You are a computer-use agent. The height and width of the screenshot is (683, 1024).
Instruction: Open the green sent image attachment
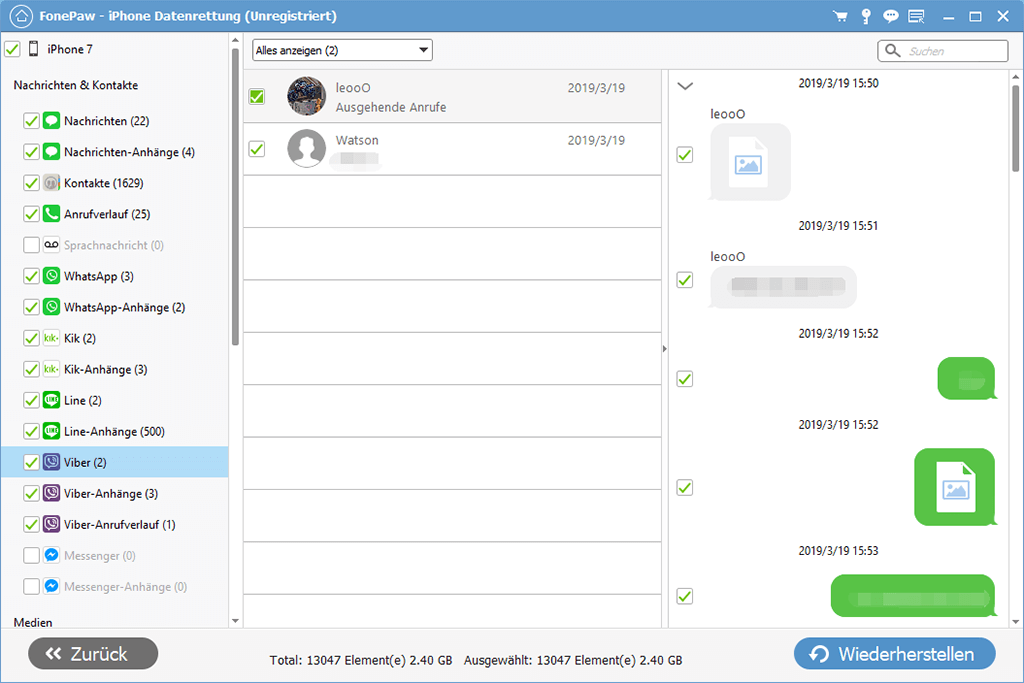click(x=955, y=487)
